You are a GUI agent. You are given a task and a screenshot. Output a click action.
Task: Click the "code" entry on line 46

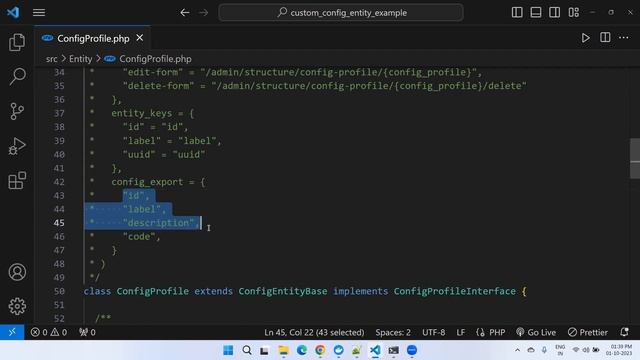[x=139, y=236]
